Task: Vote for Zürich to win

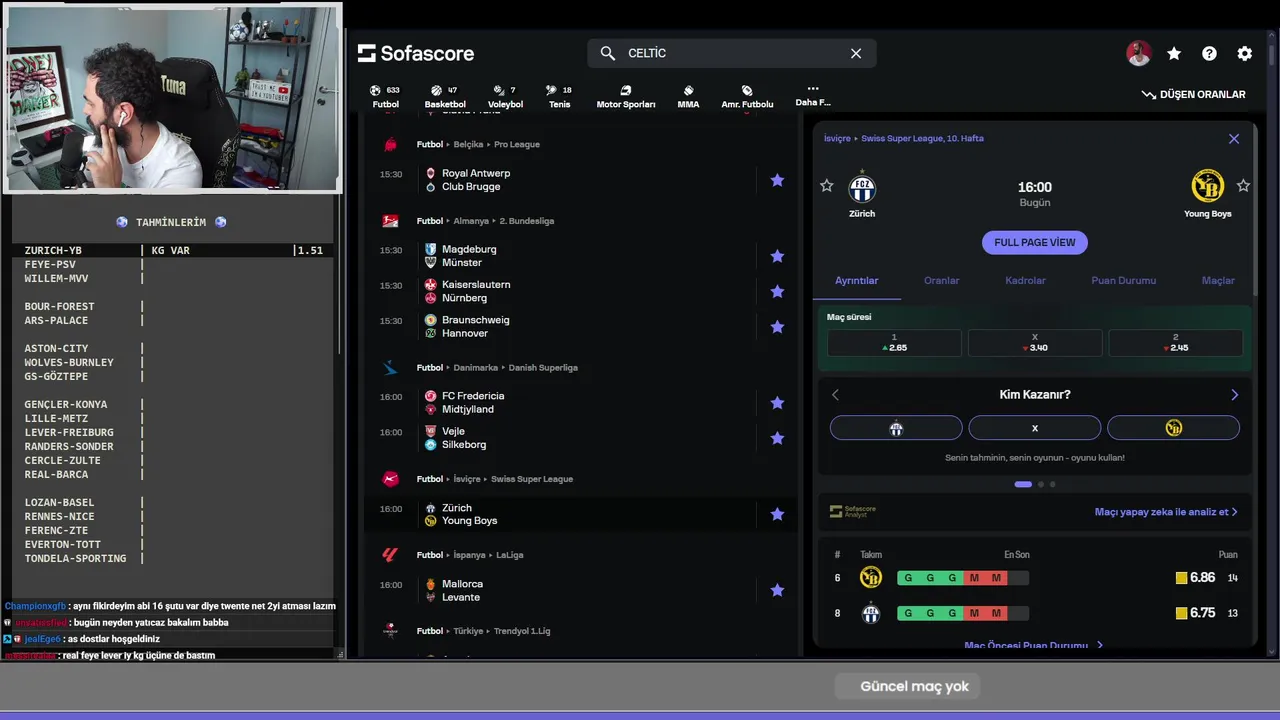Action: (896, 428)
